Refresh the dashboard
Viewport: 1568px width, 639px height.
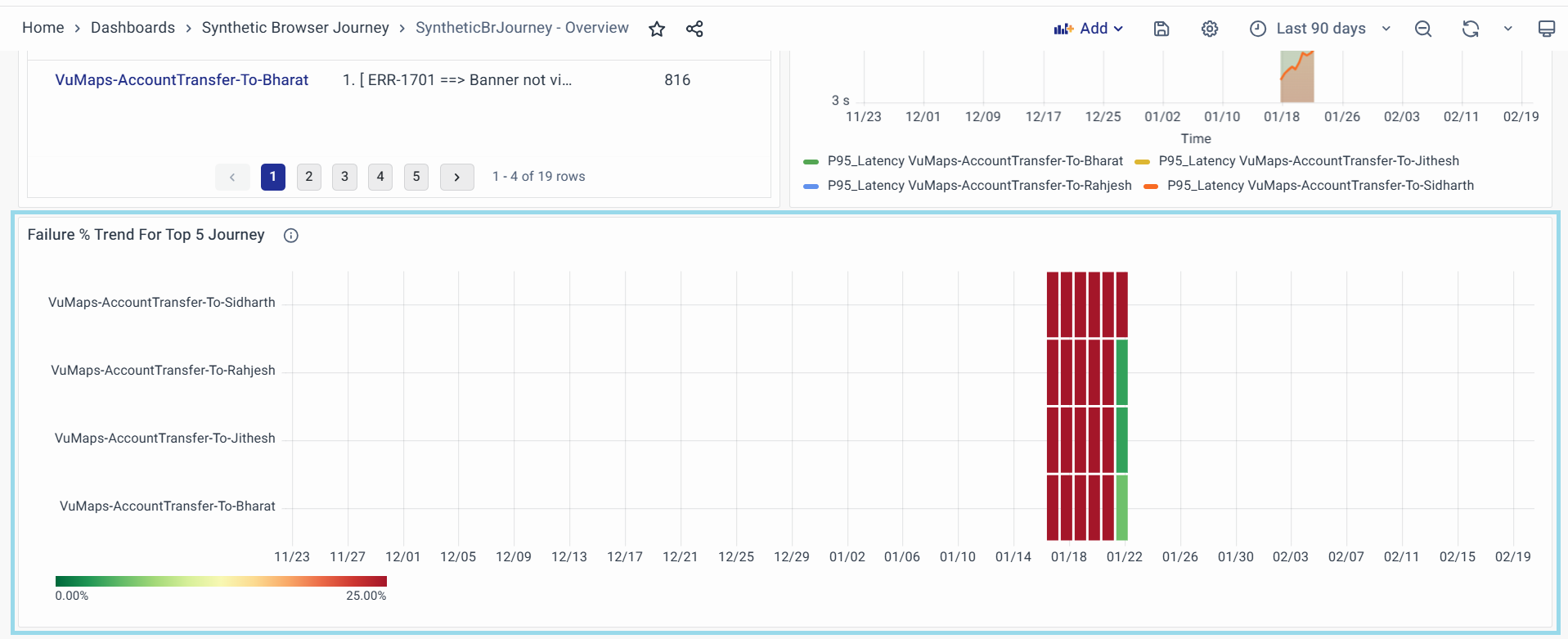click(1470, 29)
